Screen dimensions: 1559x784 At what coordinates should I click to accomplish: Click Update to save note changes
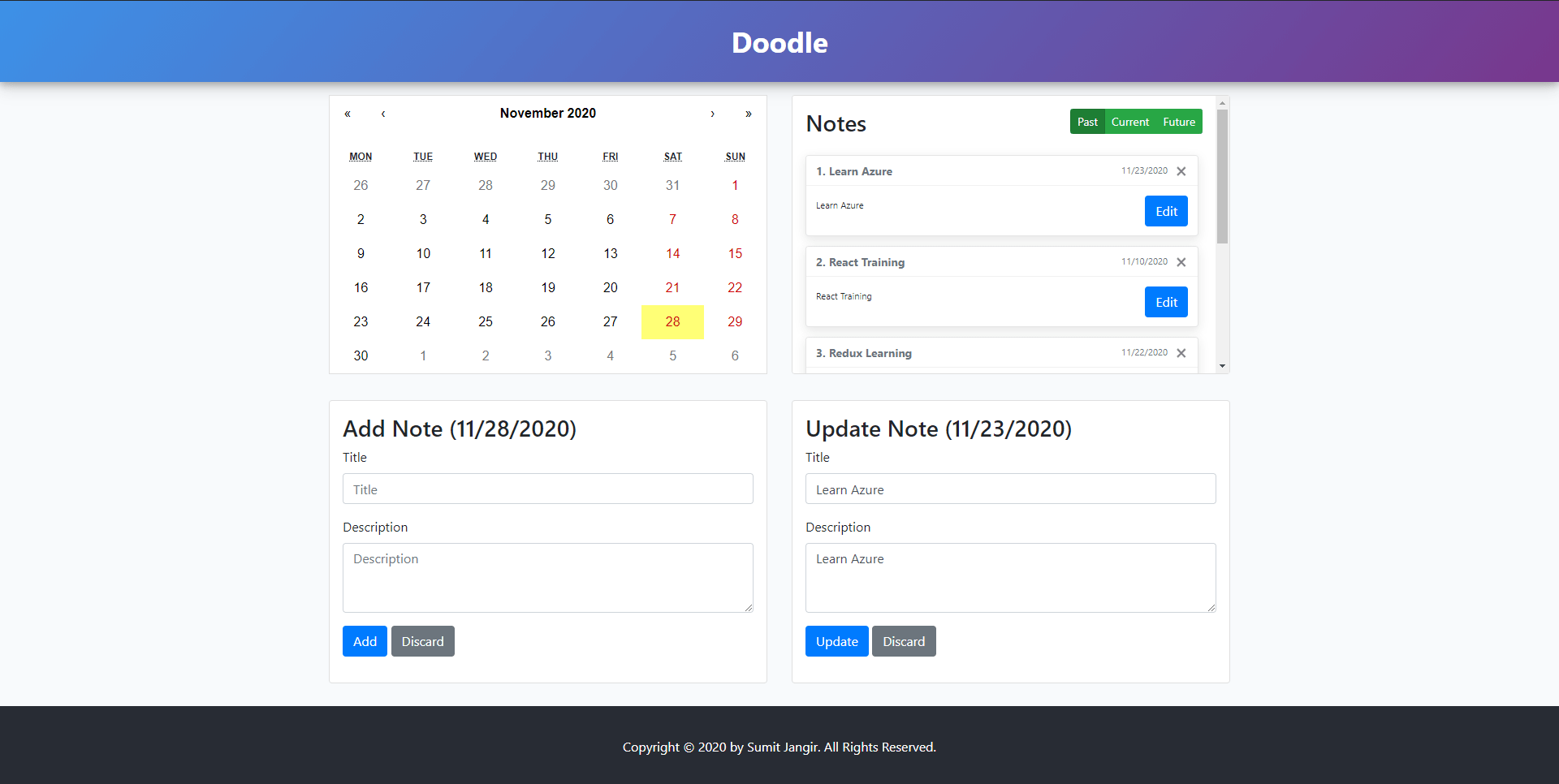tap(837, 641)
